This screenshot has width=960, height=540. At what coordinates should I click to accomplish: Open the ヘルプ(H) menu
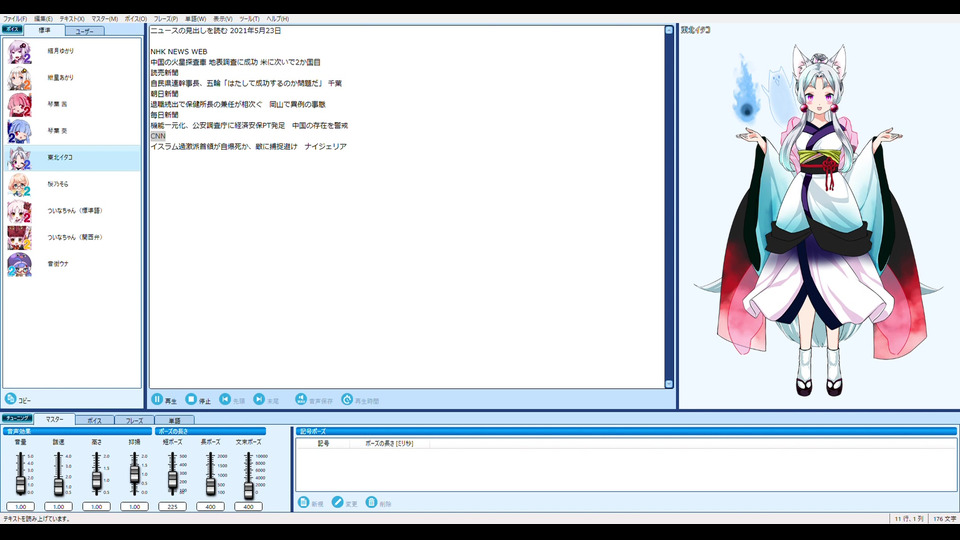coord(277,19)
